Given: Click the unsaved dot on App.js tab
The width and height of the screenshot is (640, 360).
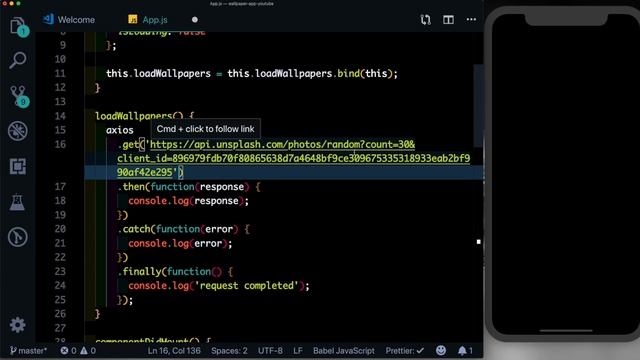Looking at the screenshot, I should click(x=195, y=20).
